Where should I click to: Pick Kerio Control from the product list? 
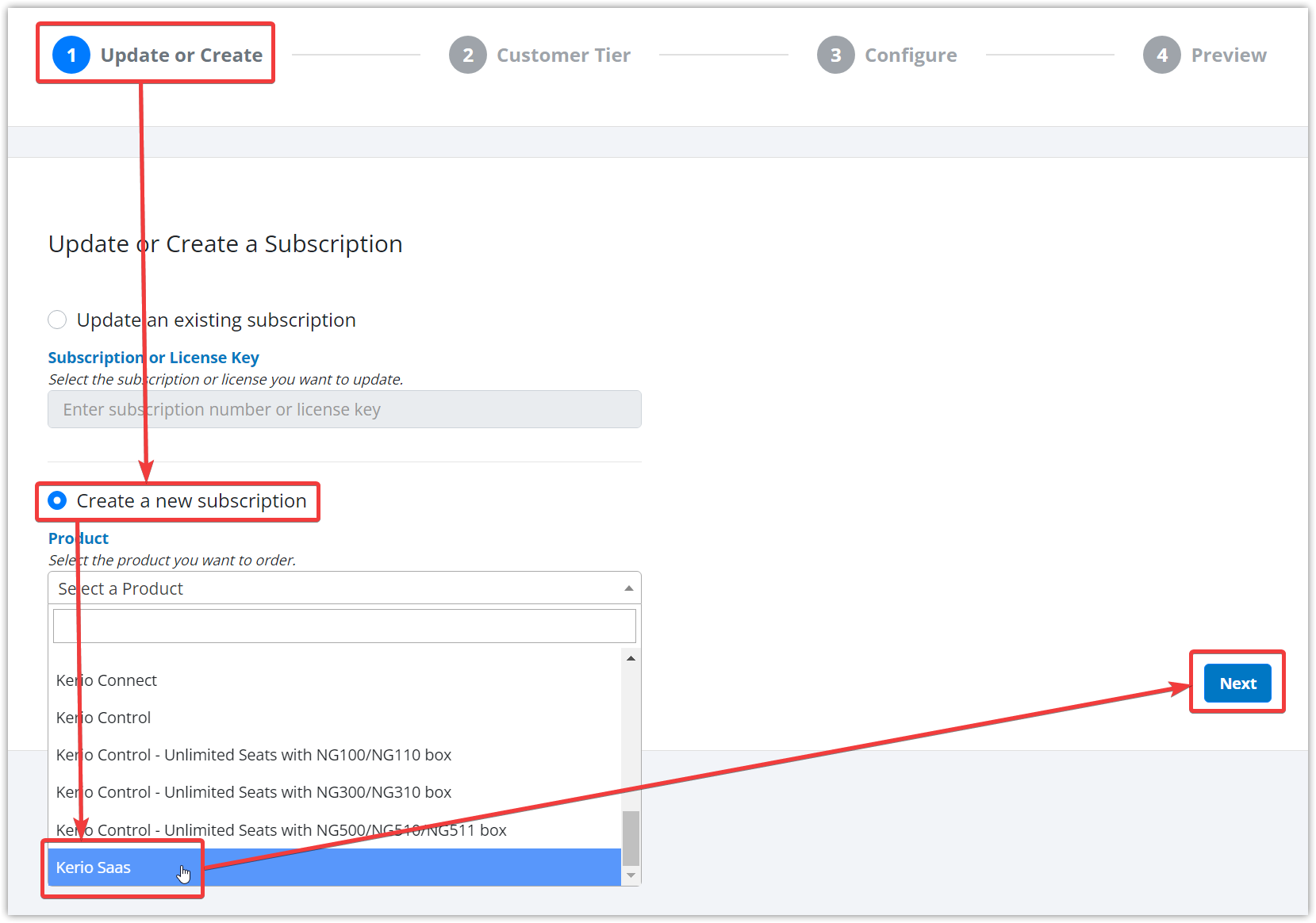(x=334, y=718)
